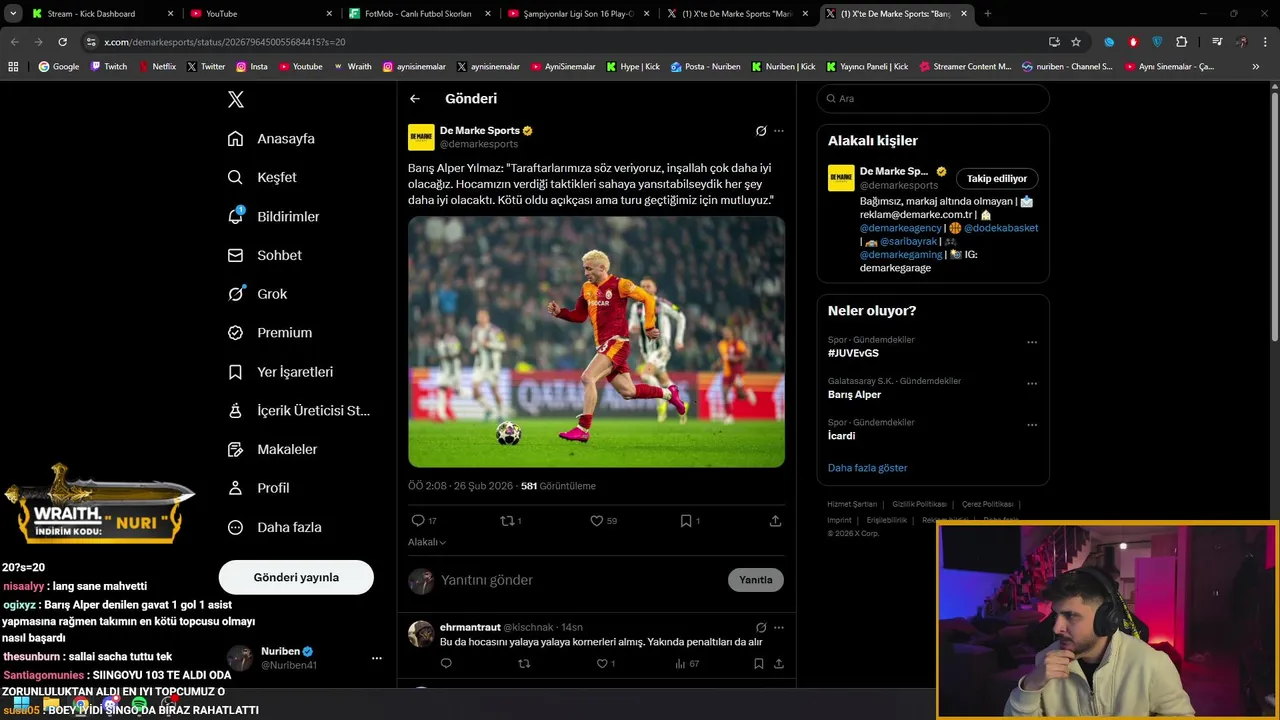
Task: Open @dodekabasket profile link
Action: pyautogui.click(x=1001, y=228)
